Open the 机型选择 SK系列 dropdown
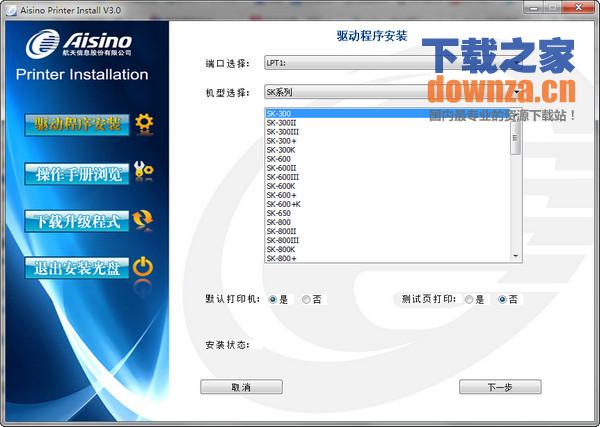600x427 pixels. point(393,92)
